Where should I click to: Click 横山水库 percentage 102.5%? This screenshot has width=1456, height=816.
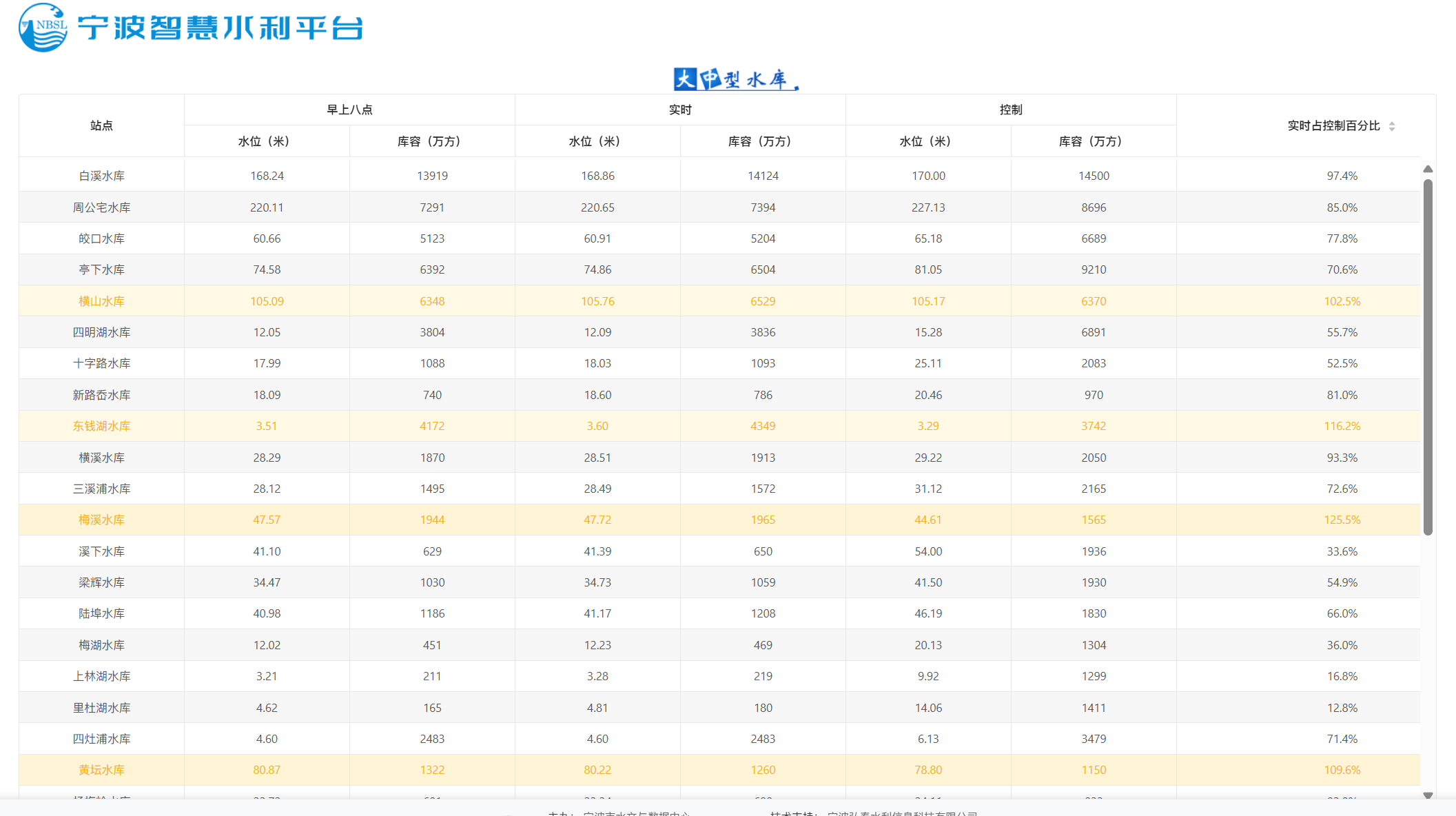pos(1342,301)
